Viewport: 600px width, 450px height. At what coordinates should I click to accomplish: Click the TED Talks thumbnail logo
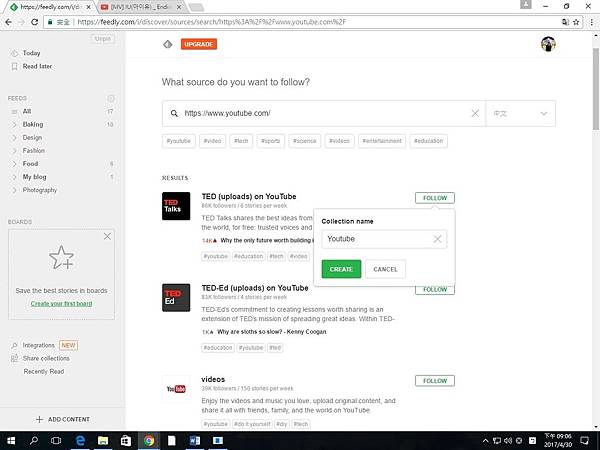click(176, 206)
